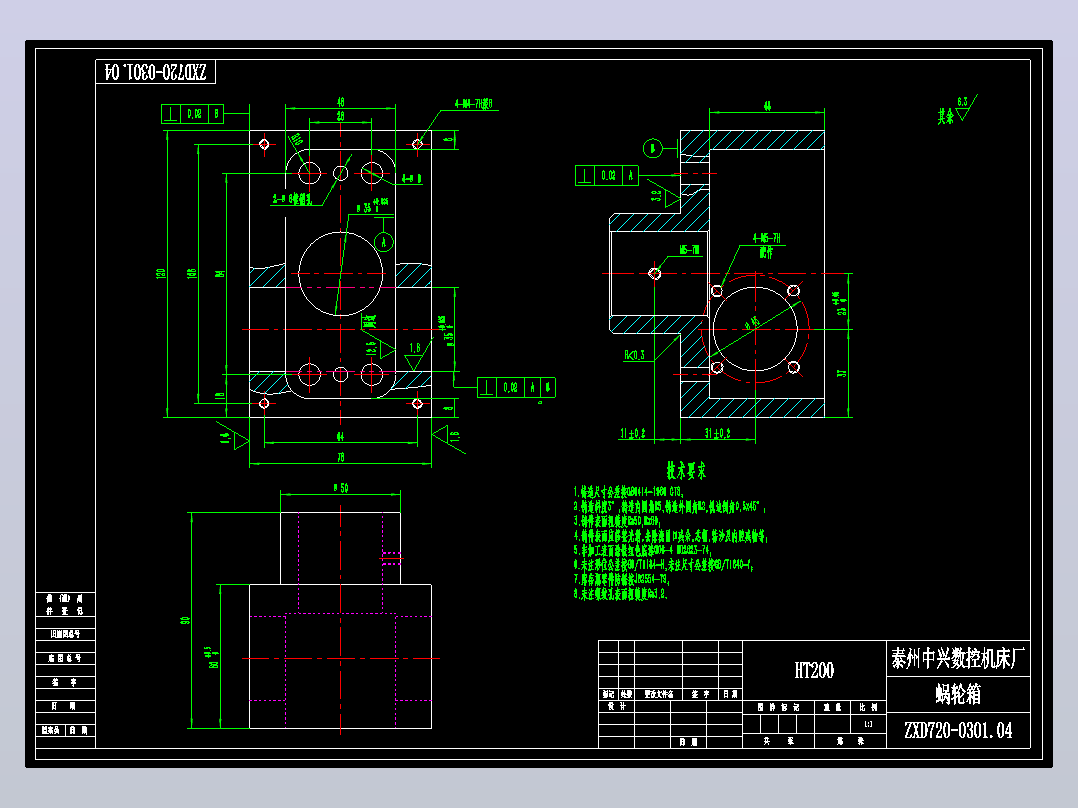Select the R<0.3 radius callout
Screen dimensions: 1078x808
(x=635, y=356)
